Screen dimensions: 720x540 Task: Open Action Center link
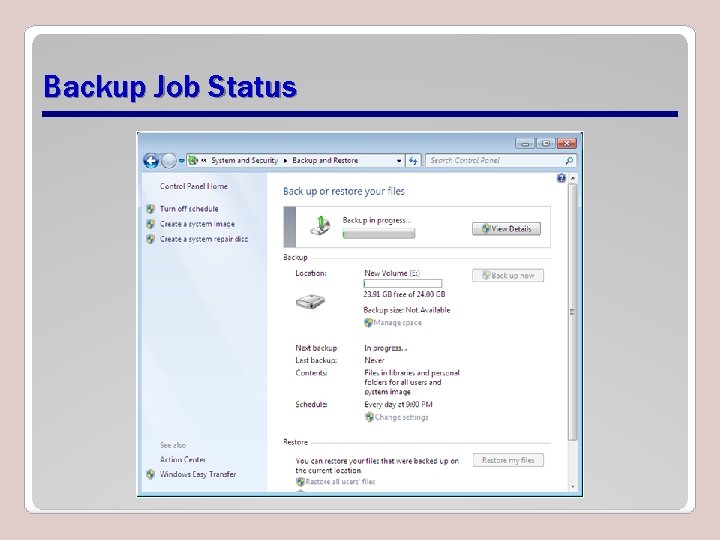pos(183,459)
